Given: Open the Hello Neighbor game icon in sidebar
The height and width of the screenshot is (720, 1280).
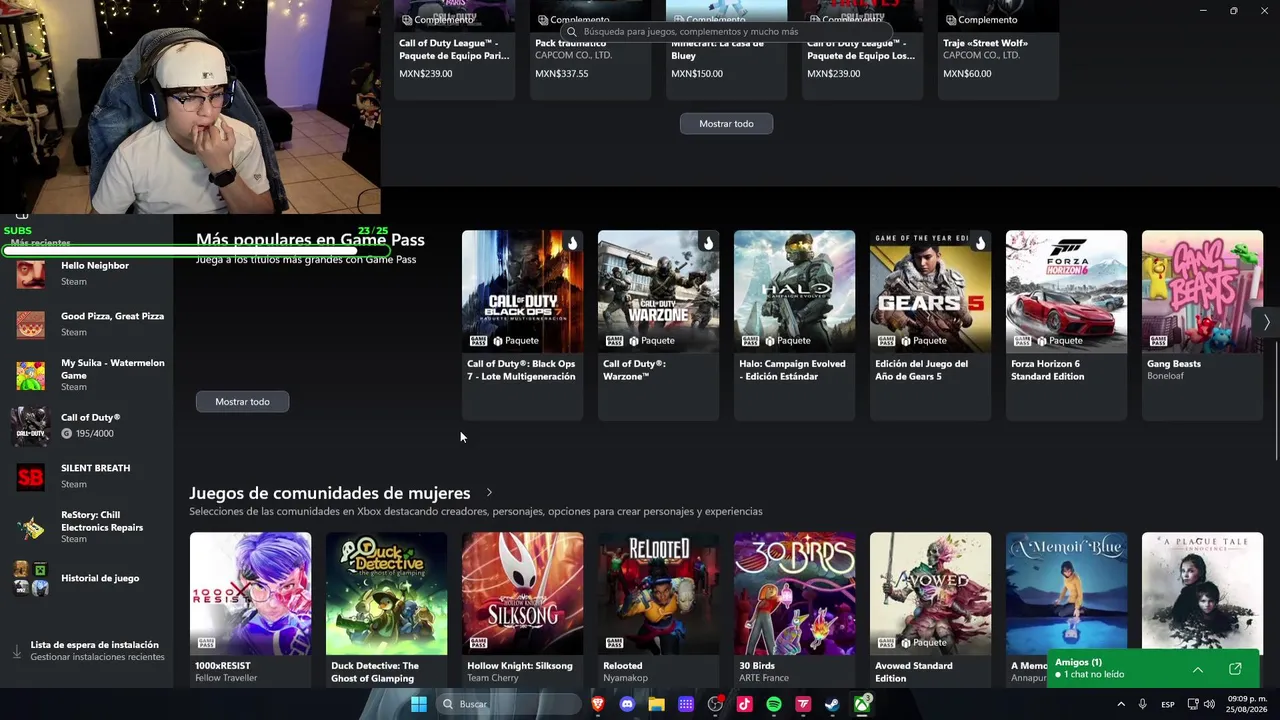Looking at the screenshot, I should pos(30,273).
